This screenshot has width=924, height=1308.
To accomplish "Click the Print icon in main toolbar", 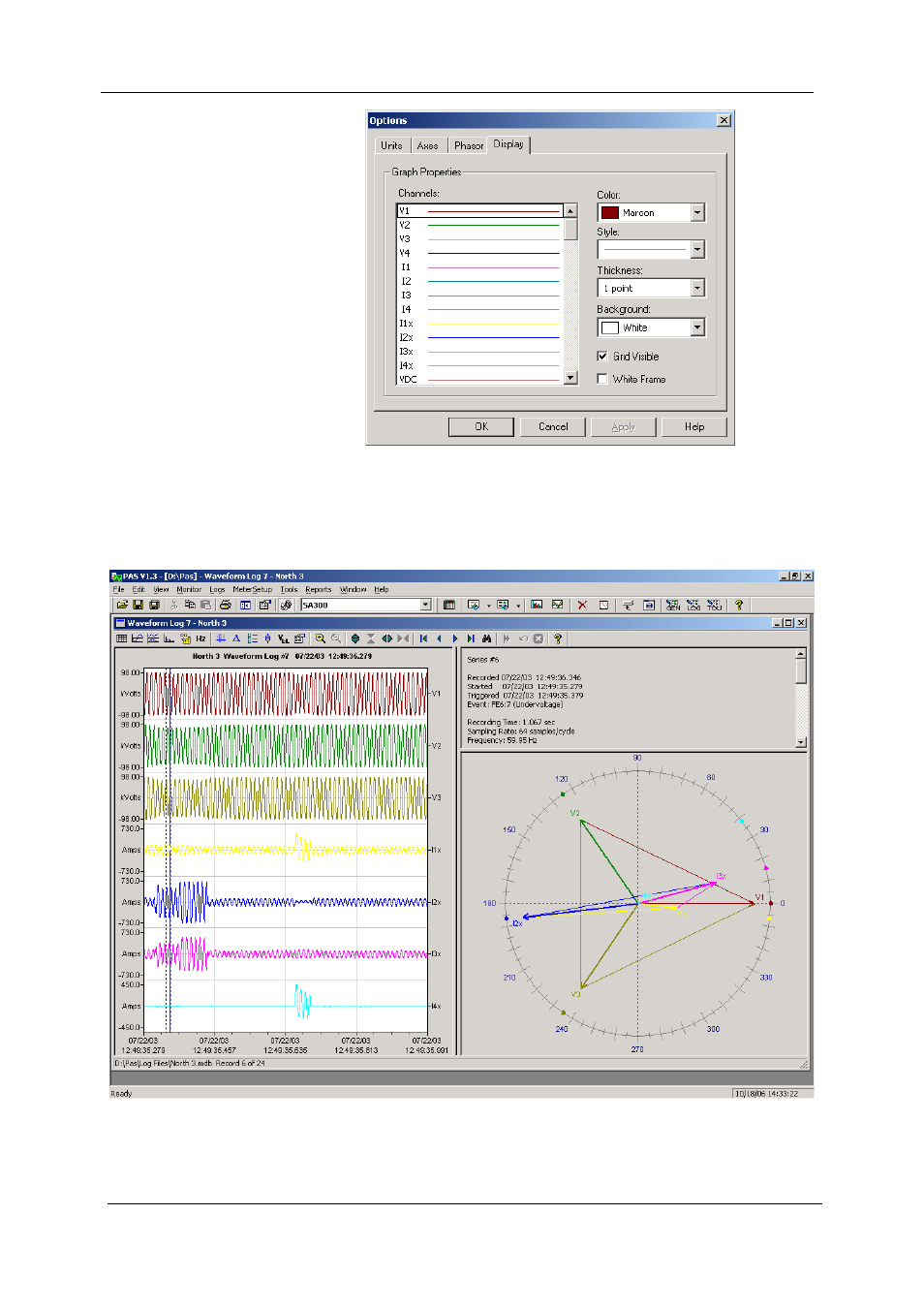I will tap(226, 605).
